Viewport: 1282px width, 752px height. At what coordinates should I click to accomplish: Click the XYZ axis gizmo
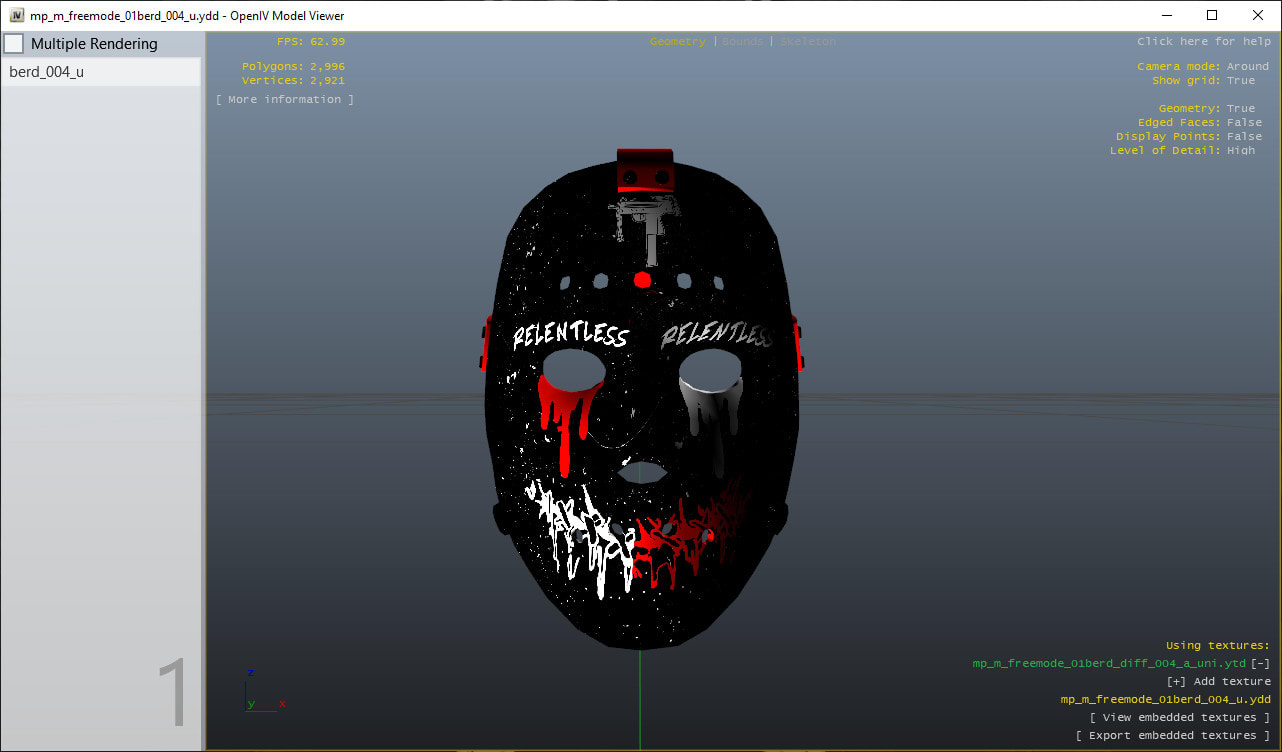pos(264,691)
